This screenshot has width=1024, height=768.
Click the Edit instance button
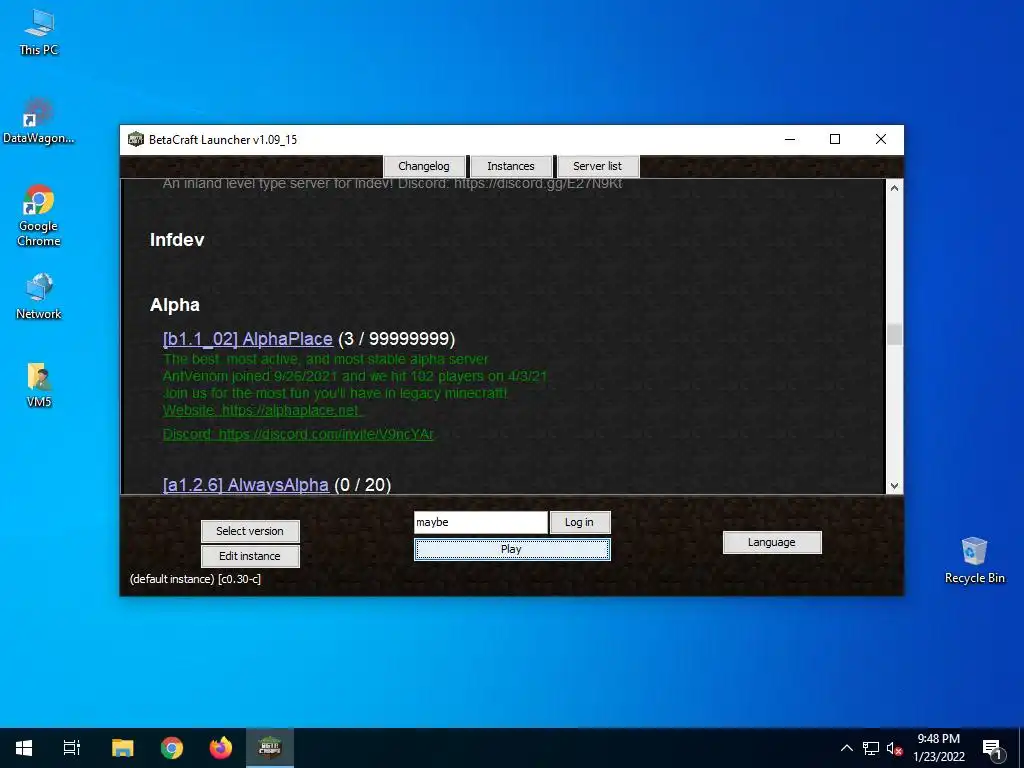click(250, 556)
